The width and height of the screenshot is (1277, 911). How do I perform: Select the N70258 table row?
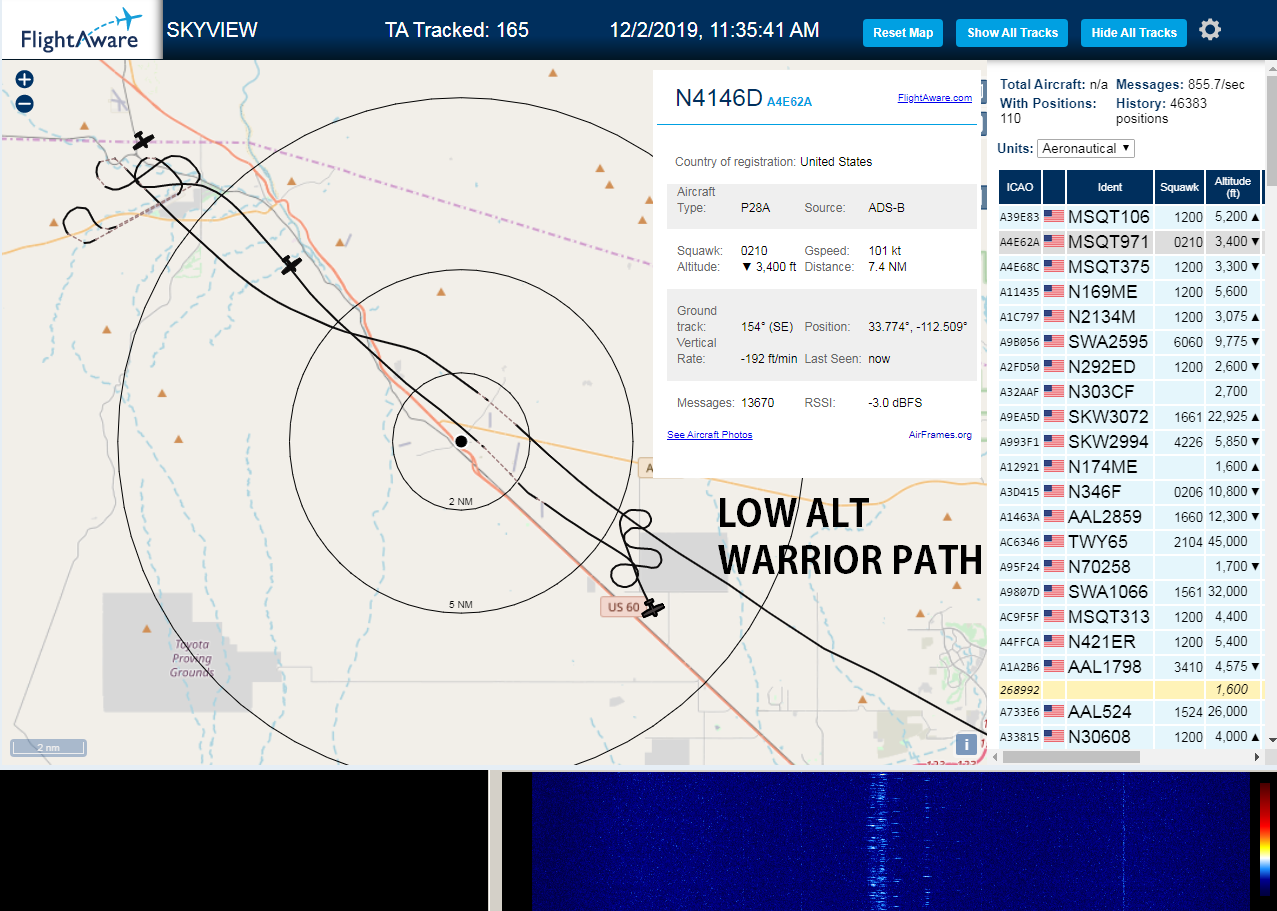pyautogui.click(x=1130, y=566)
